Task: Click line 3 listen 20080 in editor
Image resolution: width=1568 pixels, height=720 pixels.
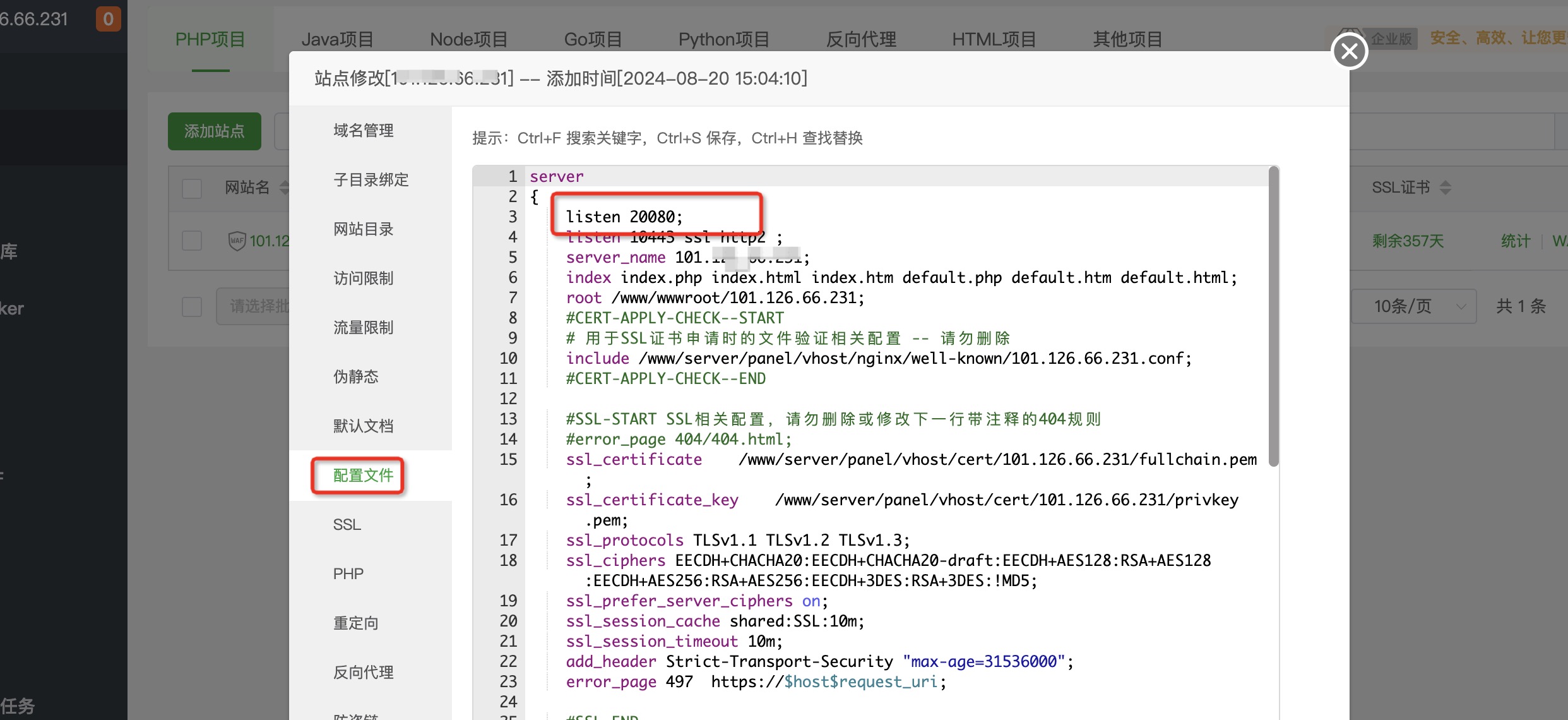Action: 624,217
